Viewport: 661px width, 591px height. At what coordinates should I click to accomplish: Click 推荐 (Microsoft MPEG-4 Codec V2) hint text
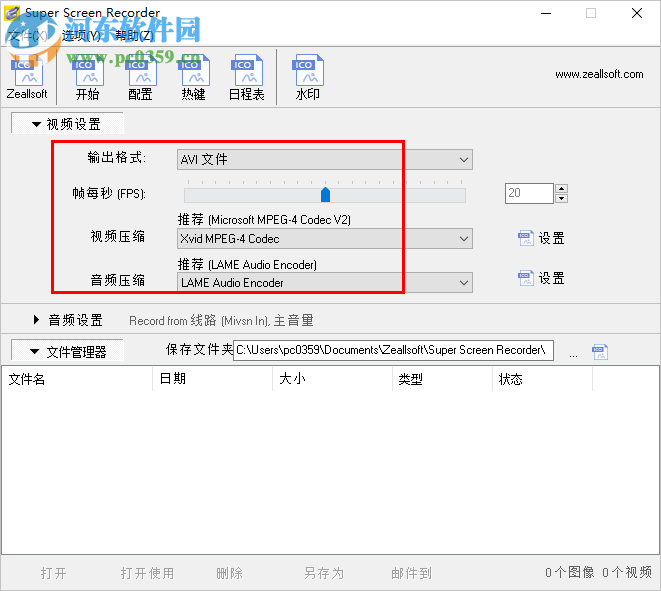[x=264, y=219]
